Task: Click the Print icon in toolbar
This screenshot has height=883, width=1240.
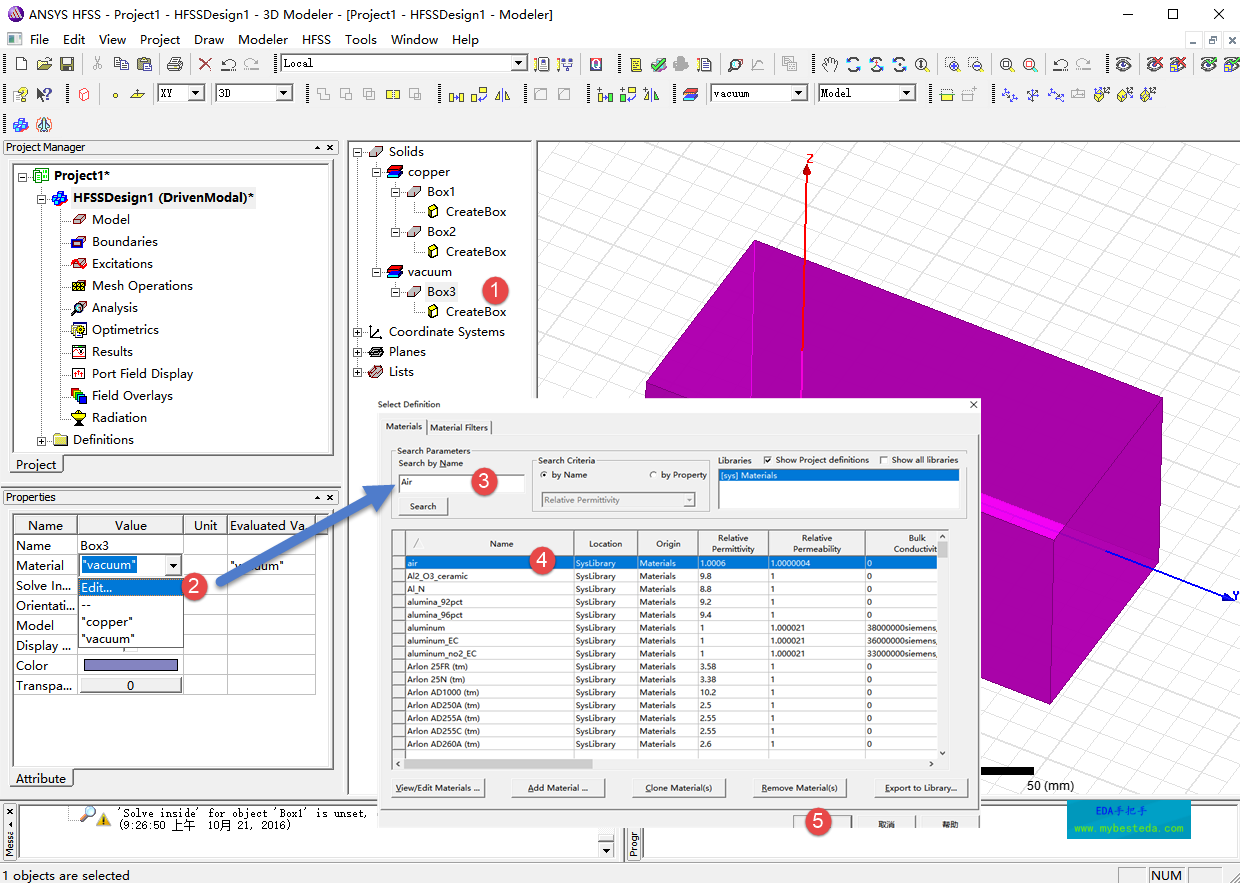Action: (x=175, y=64)
